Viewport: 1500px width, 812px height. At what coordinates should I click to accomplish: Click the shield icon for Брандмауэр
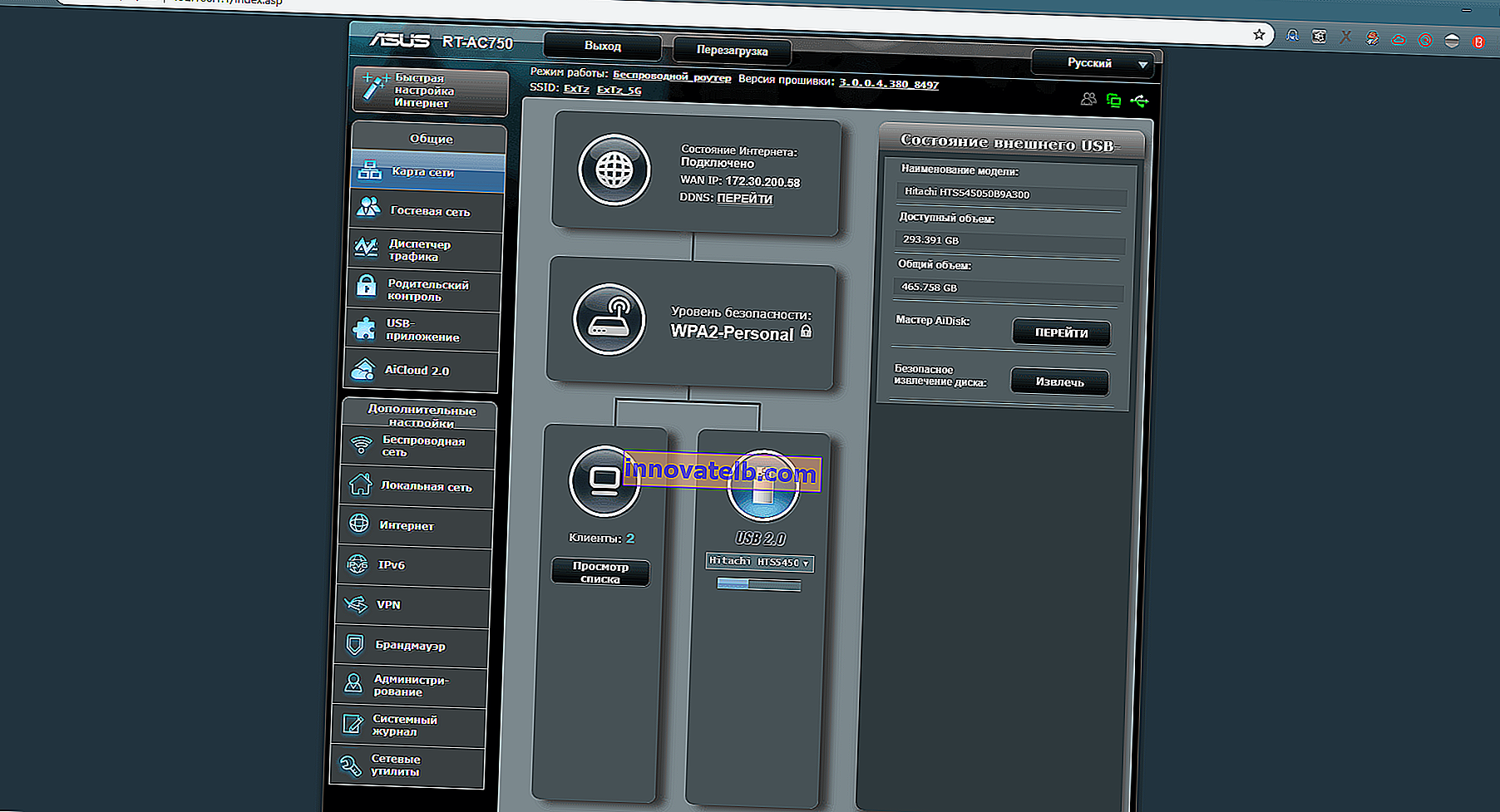point(355,644)
